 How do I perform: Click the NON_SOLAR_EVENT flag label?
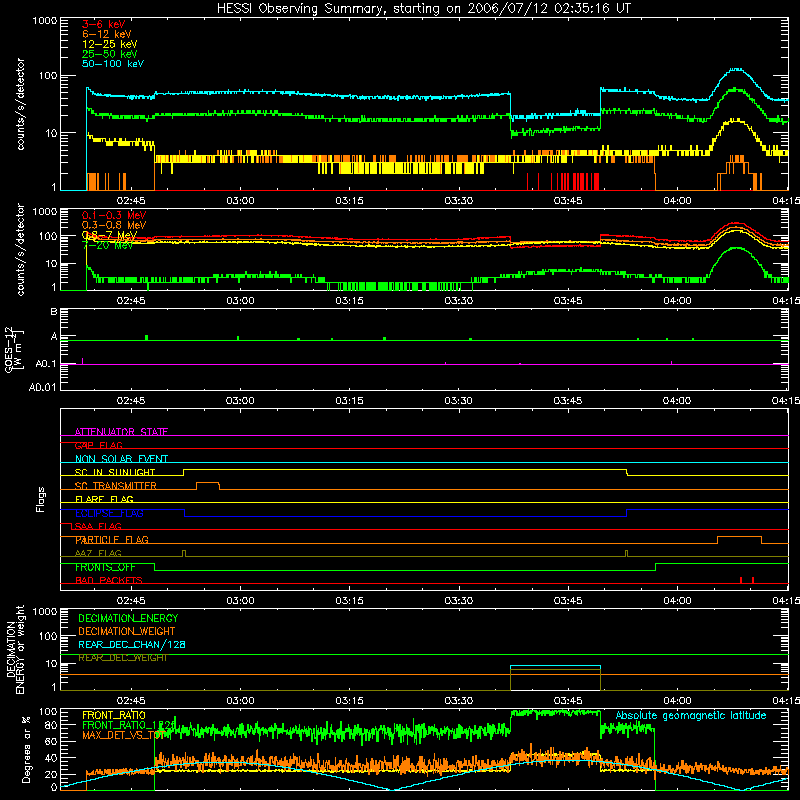pyautogui.click(x=121, y=459)
